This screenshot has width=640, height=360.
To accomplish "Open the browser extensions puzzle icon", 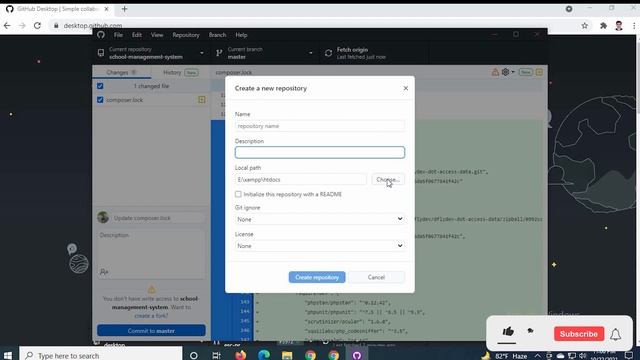I will (x=603, y=26).
